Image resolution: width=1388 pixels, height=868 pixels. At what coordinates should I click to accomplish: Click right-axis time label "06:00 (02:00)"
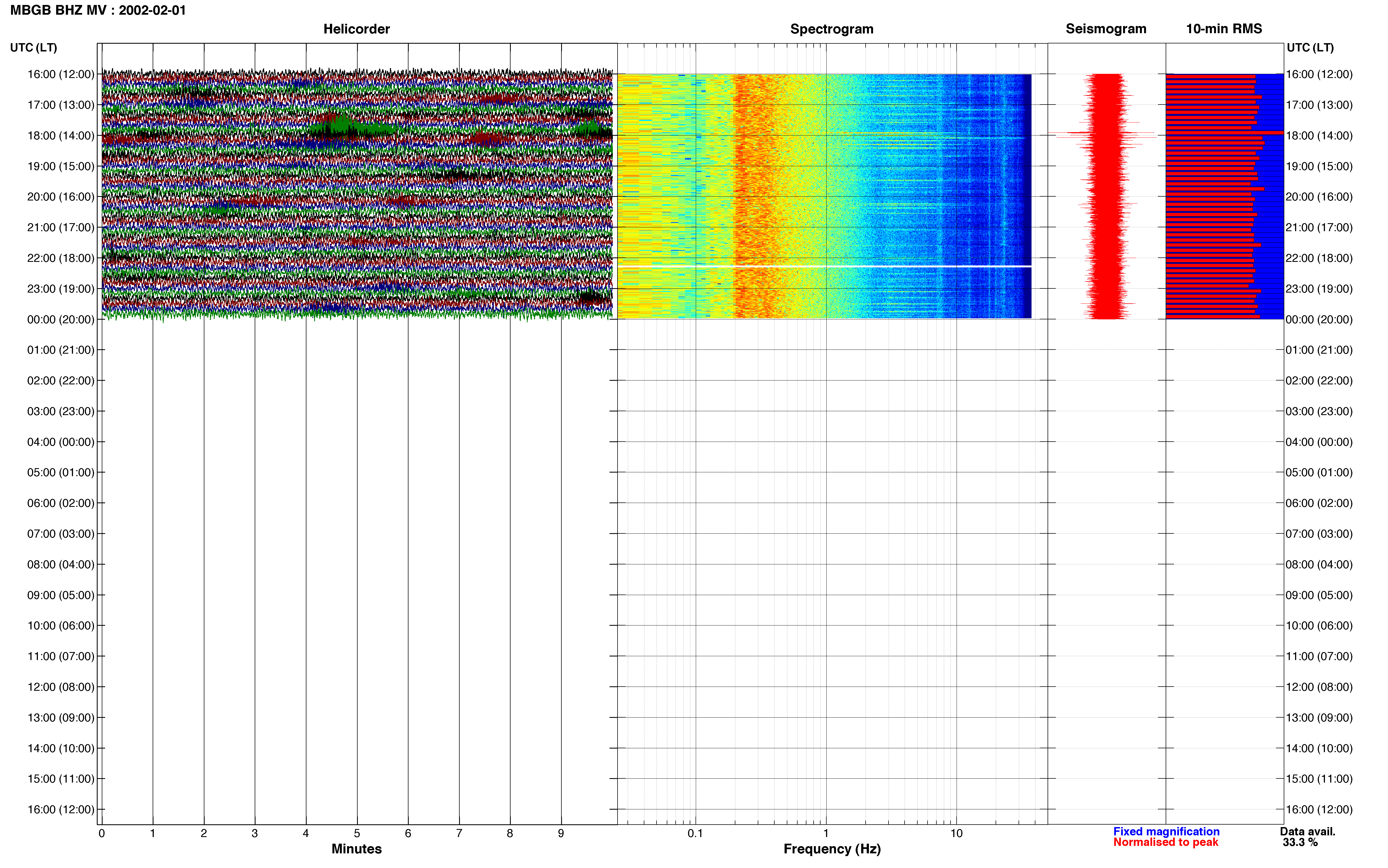[x=1319, y=503]
